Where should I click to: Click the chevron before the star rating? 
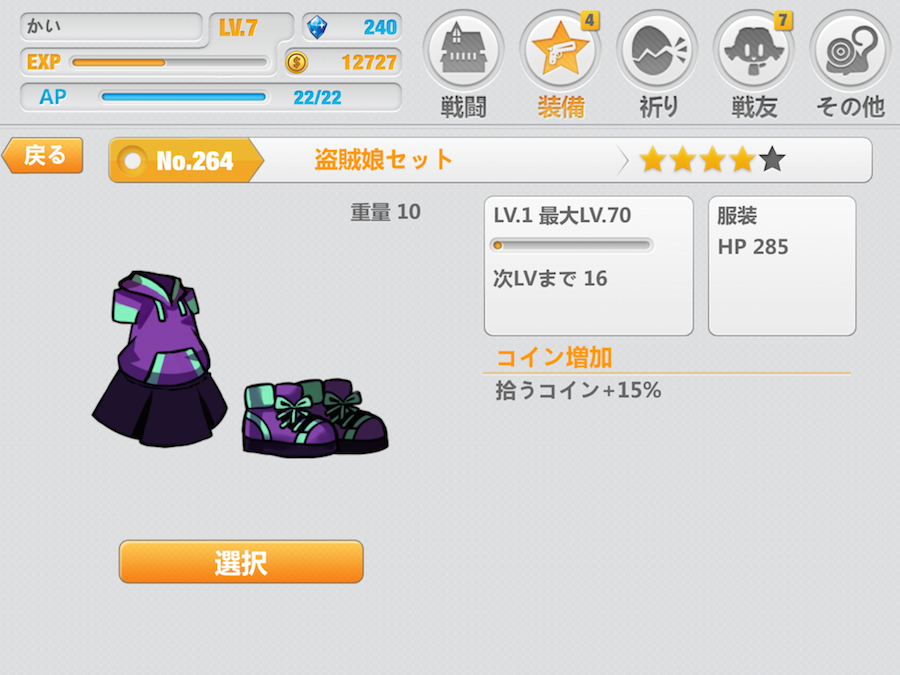coord(623,160)
